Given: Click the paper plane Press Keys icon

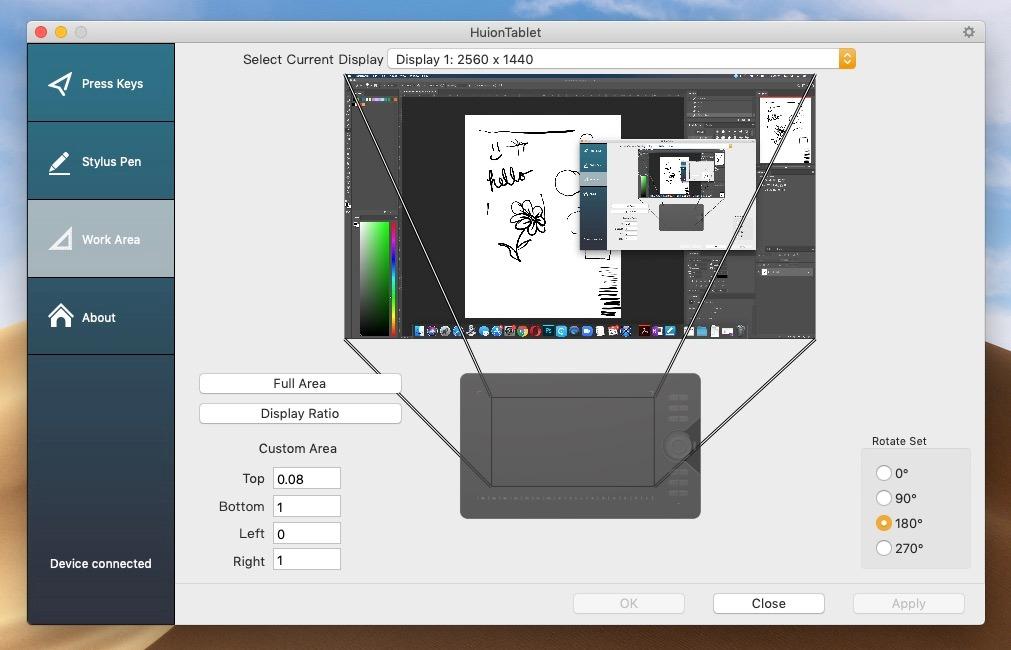Looking at the screenshot, I should pyautogui.click(x=60, y=83).
